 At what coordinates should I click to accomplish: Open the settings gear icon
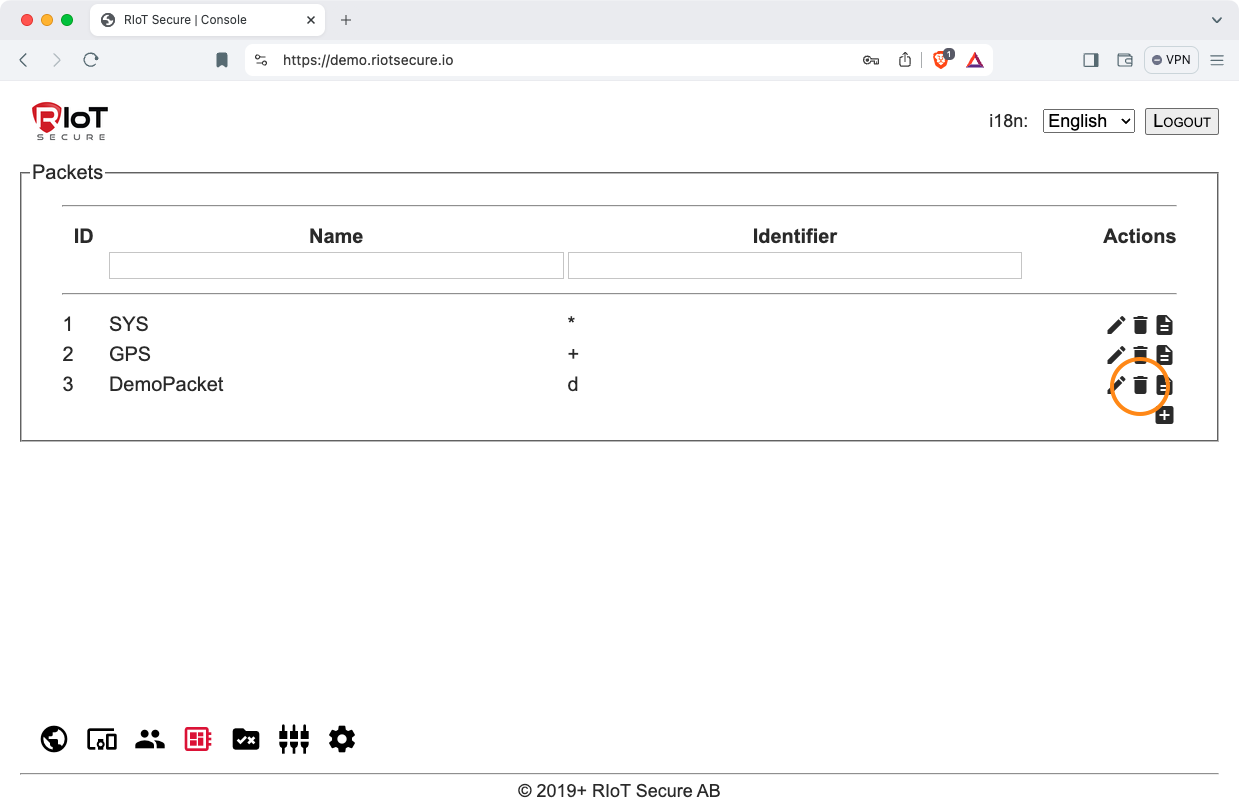click(342, 739)
